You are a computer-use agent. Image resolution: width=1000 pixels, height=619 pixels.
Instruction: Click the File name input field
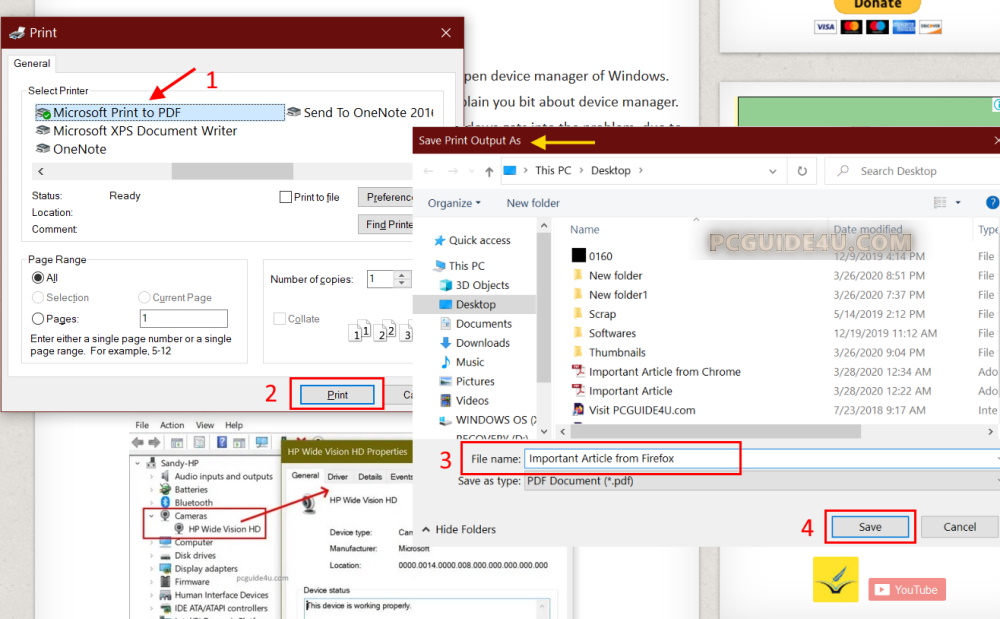pyautogui.click(x=630, y=459)
